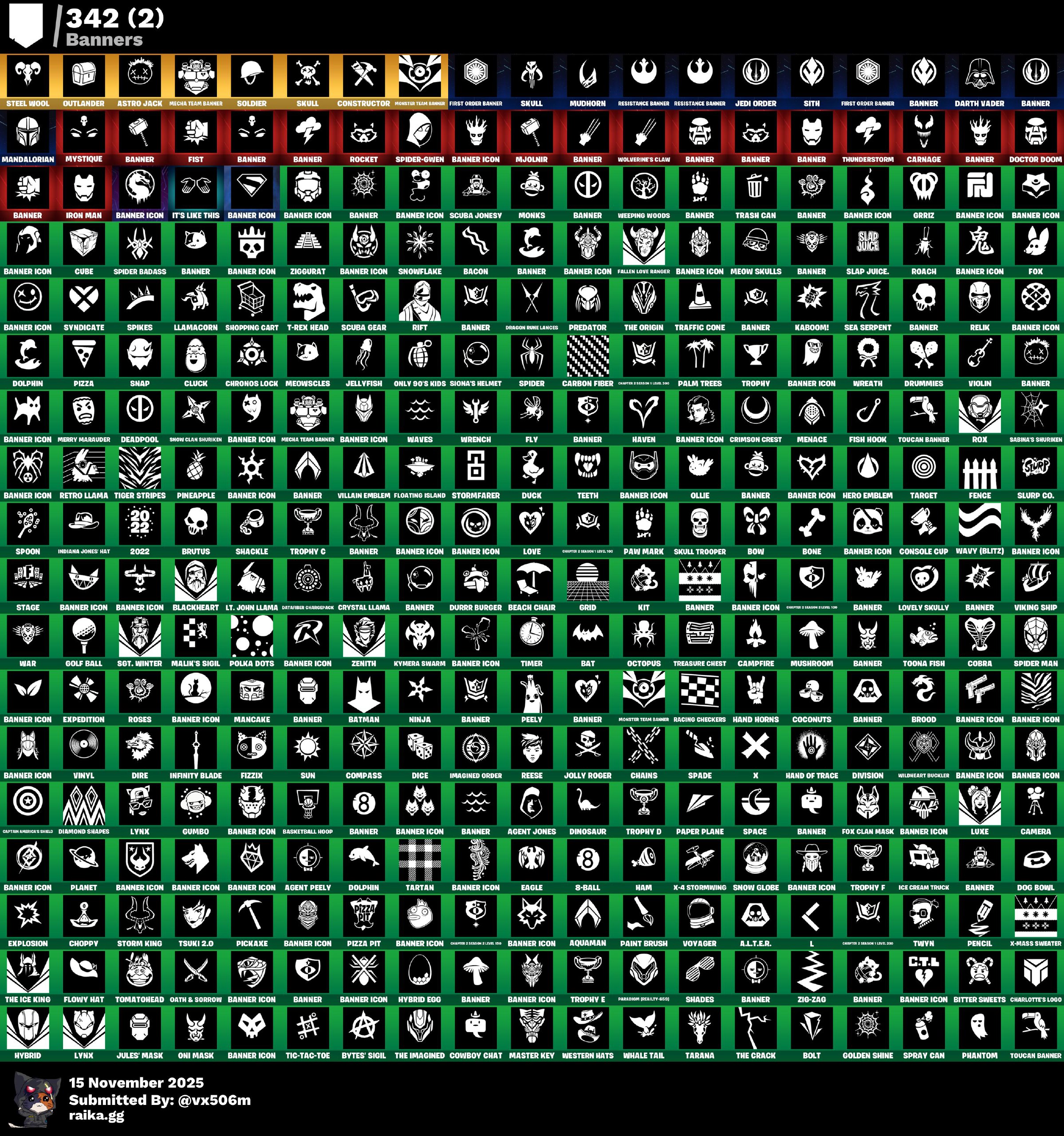The height and width of the screenshot is (1136, 1064).
Task: Click the Banners shield header icon
Action: [x=26, y=24]
